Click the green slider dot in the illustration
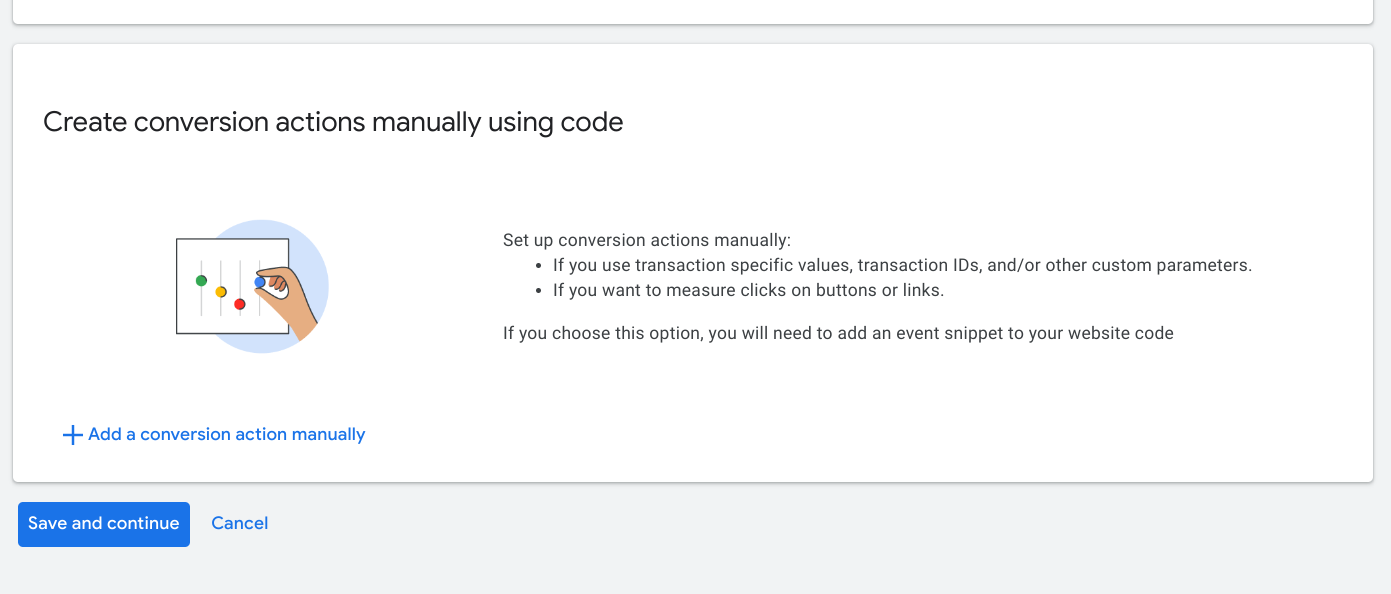 pyautogui.click(x=201, y=280)
